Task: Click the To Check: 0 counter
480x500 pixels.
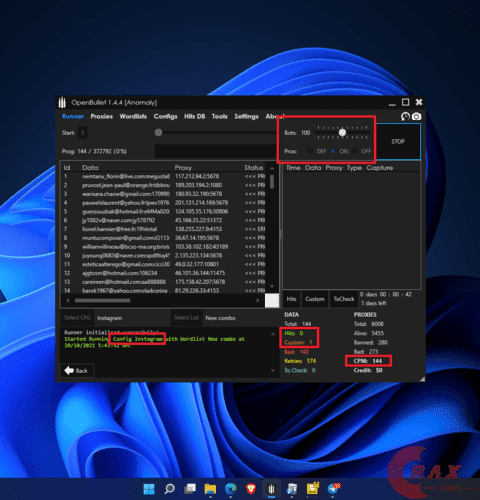Action: pyautogui.click(x=300, y=370)
